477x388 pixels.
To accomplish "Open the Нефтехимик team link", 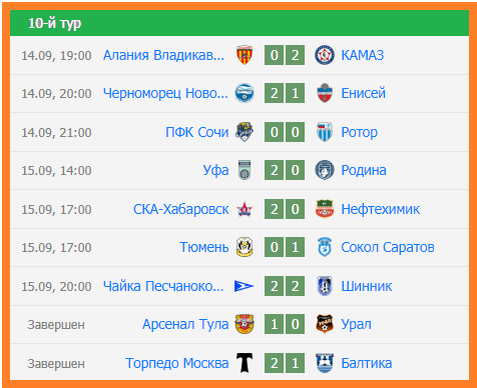I will [x=380, y=209].
